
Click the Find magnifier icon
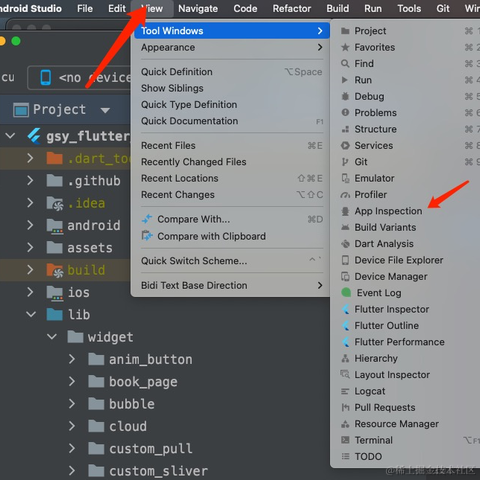(x=345, y=64)
